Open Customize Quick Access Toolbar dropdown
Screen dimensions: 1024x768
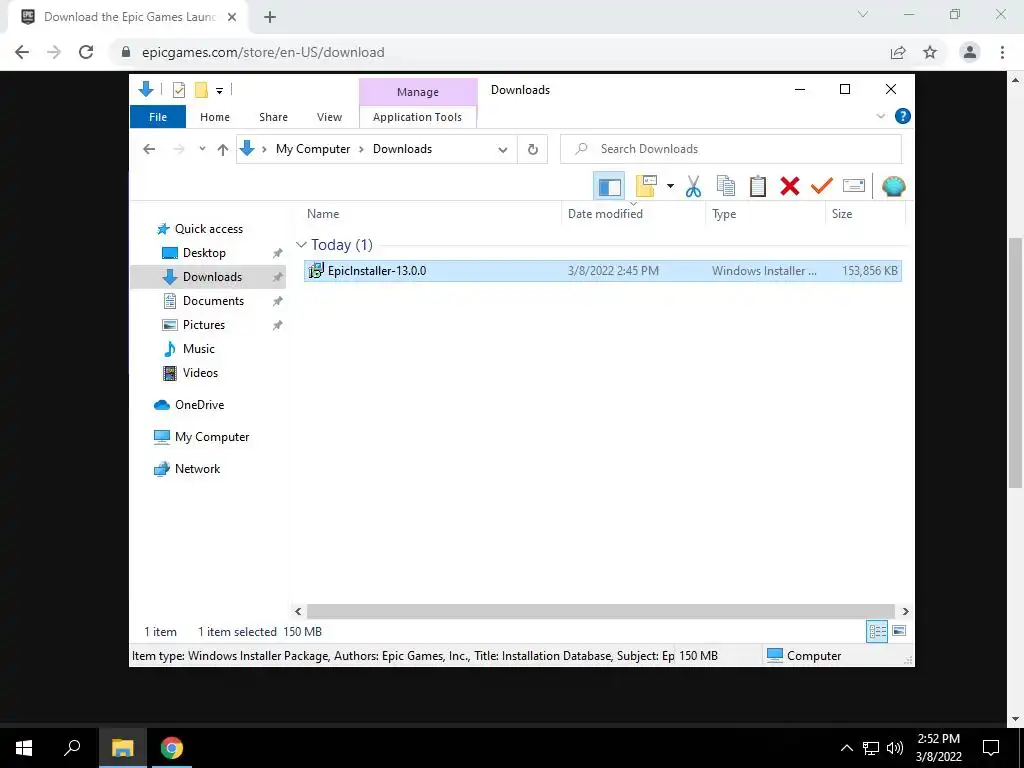[219, 91]
